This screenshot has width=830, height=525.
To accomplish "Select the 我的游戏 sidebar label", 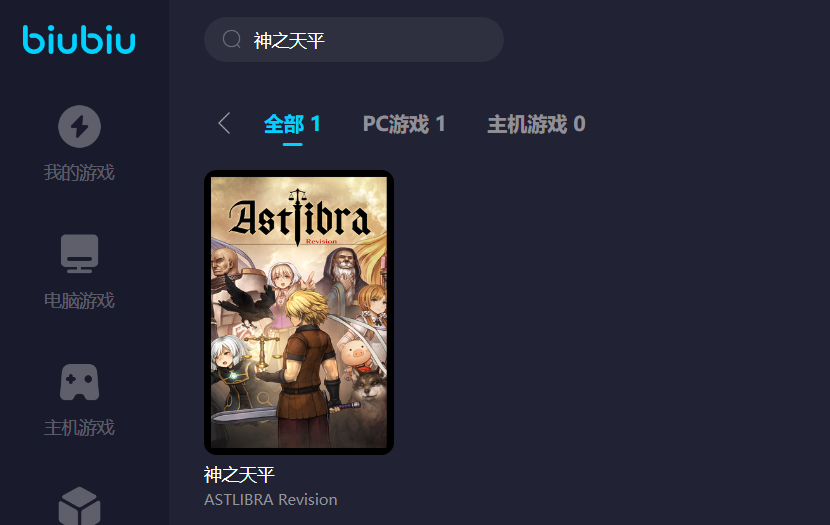I will coord(79,173).
